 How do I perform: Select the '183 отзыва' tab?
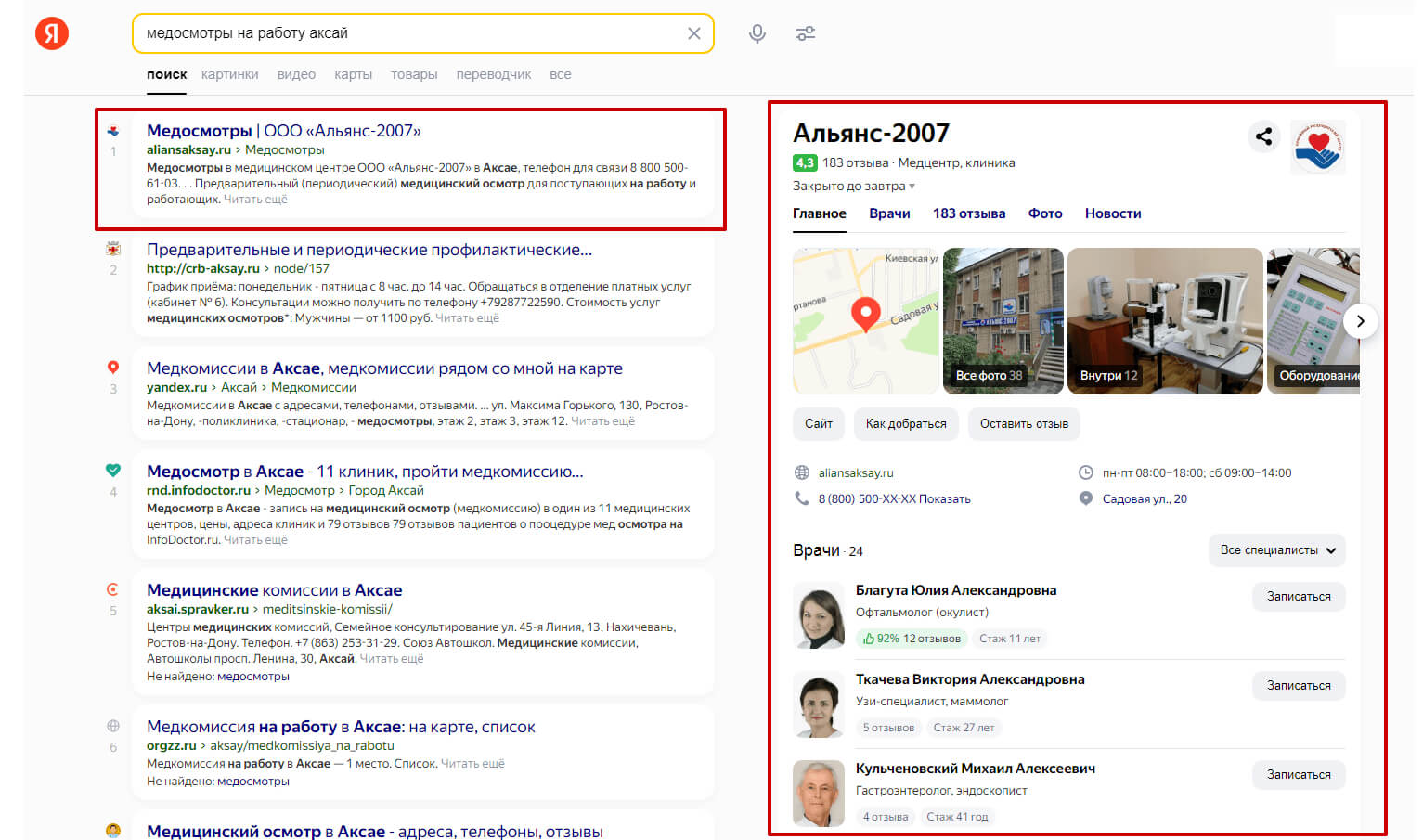coord(969,213)
